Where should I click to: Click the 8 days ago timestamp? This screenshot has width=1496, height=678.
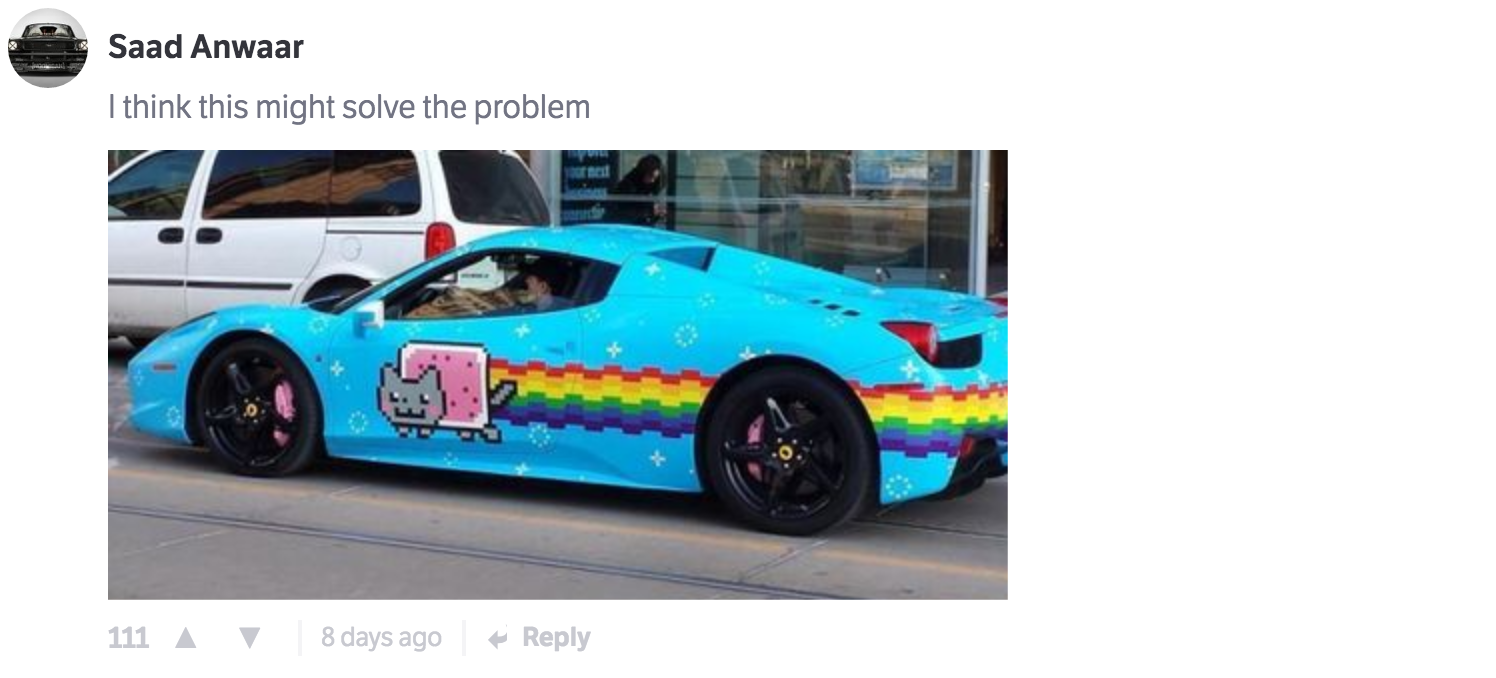click(381, 638)
